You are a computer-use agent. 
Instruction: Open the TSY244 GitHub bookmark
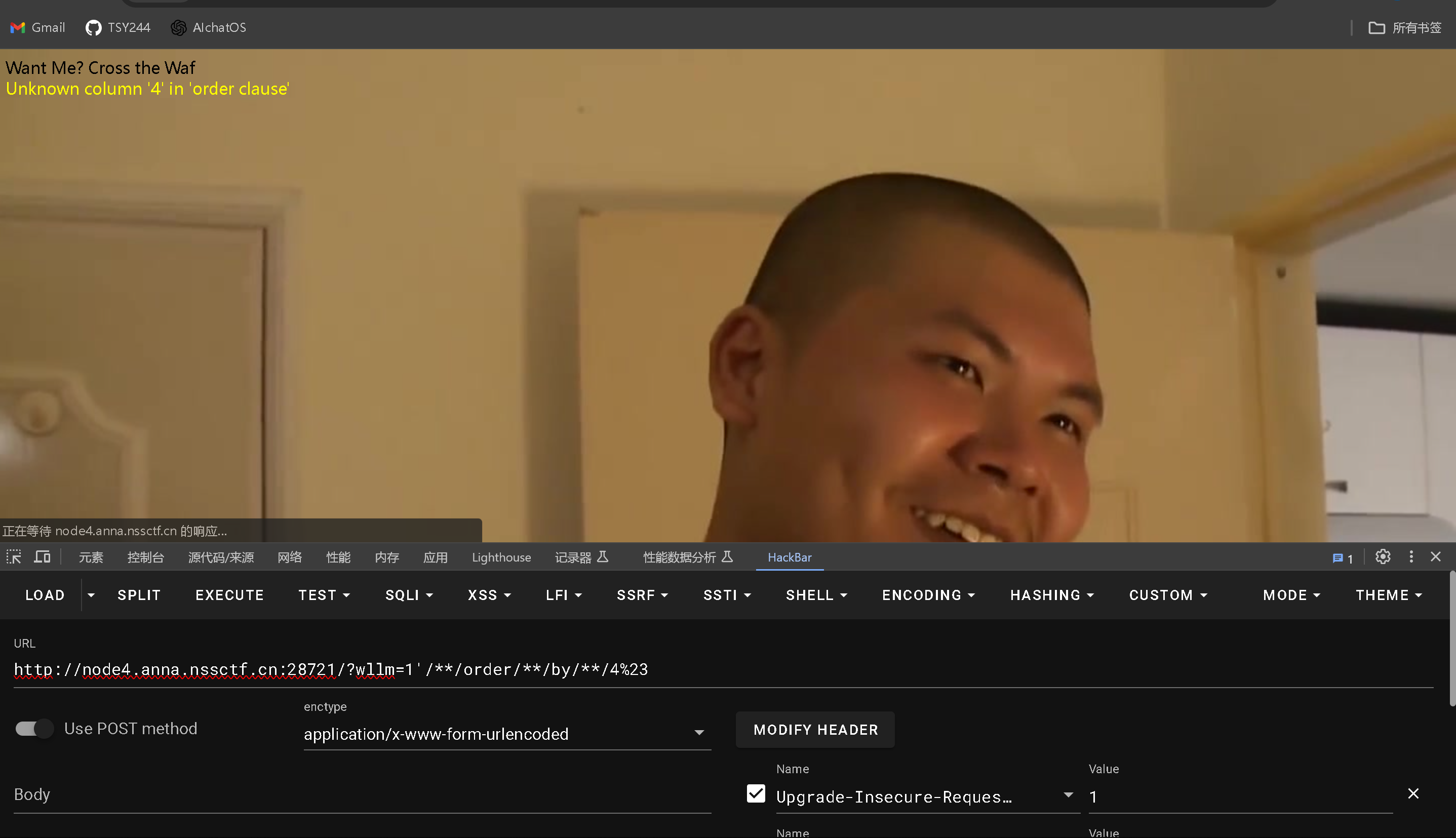click(x=118, y=27)
